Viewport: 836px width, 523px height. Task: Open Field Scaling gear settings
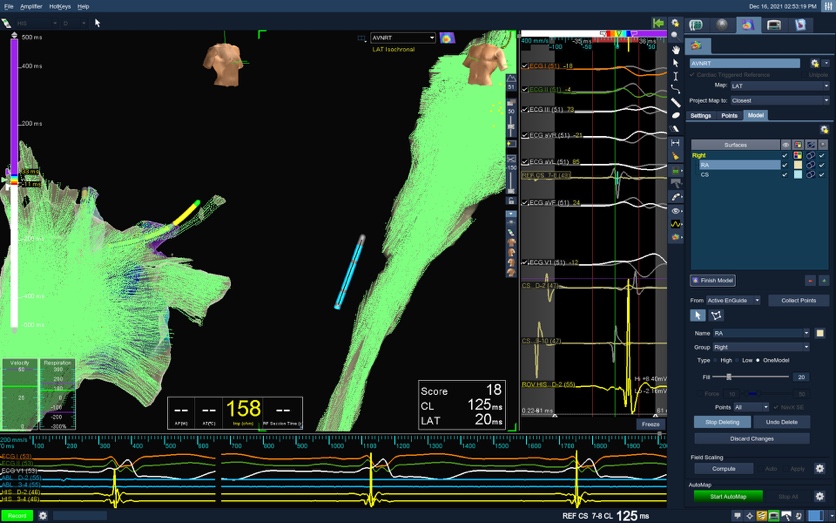(820, 468)
